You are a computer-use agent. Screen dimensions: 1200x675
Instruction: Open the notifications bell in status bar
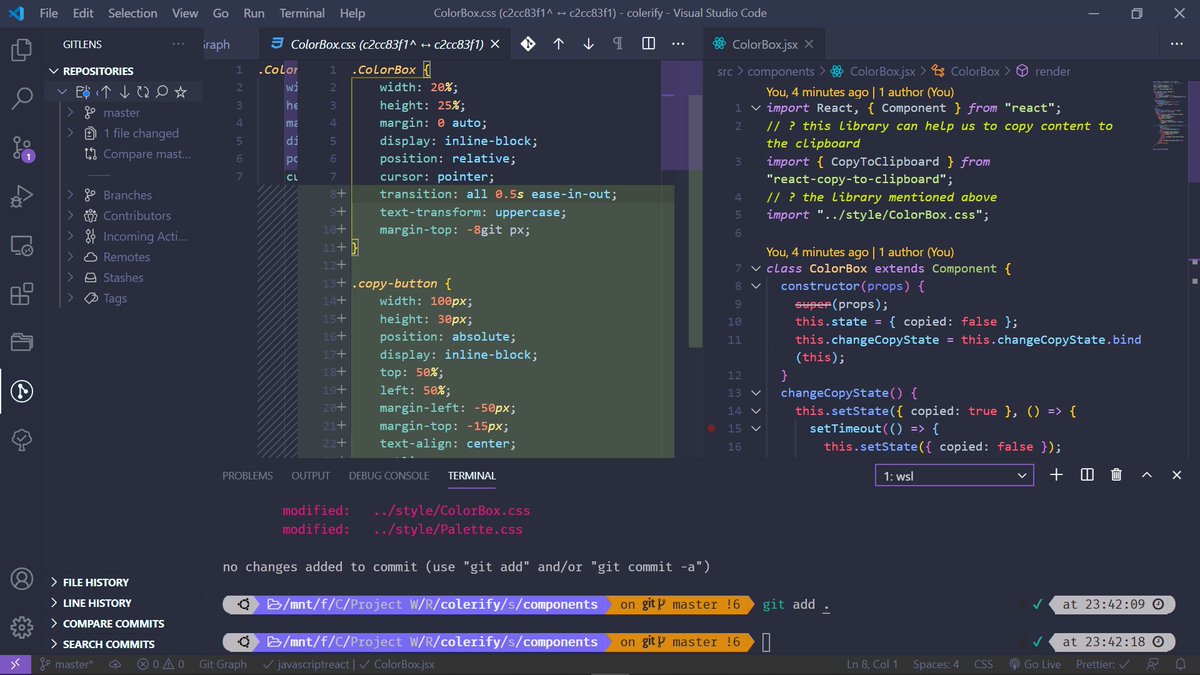1183,664
